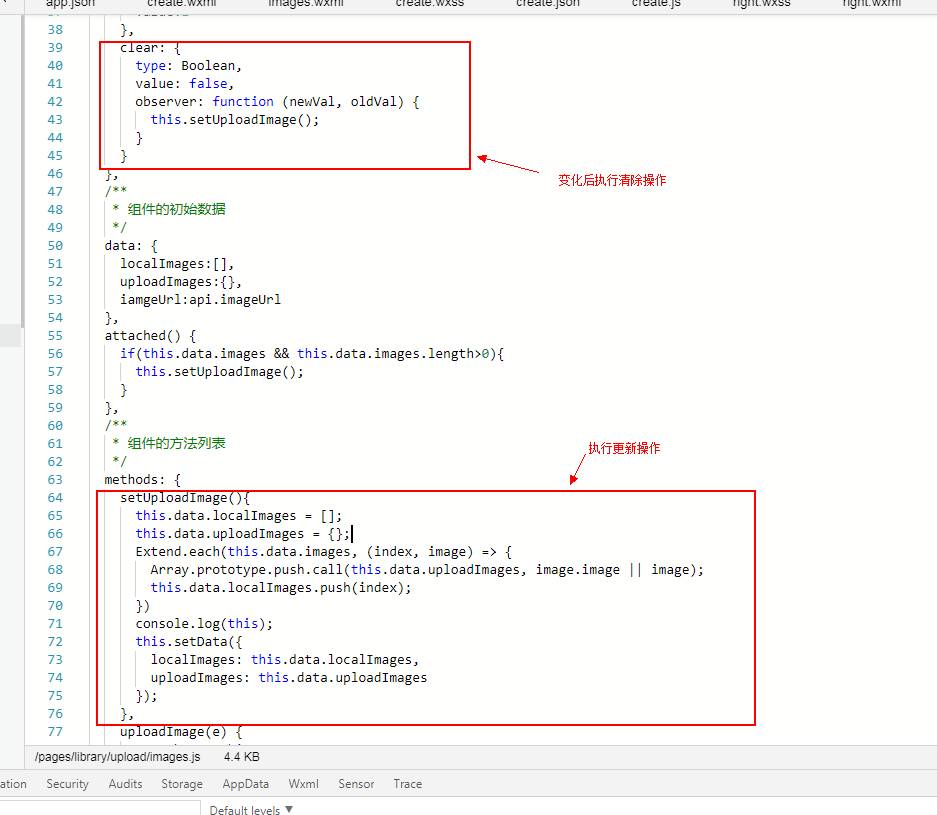Place cursor on console.log(this) line
Viewport: 937px width, 815px height.
(x=204, y=624)
